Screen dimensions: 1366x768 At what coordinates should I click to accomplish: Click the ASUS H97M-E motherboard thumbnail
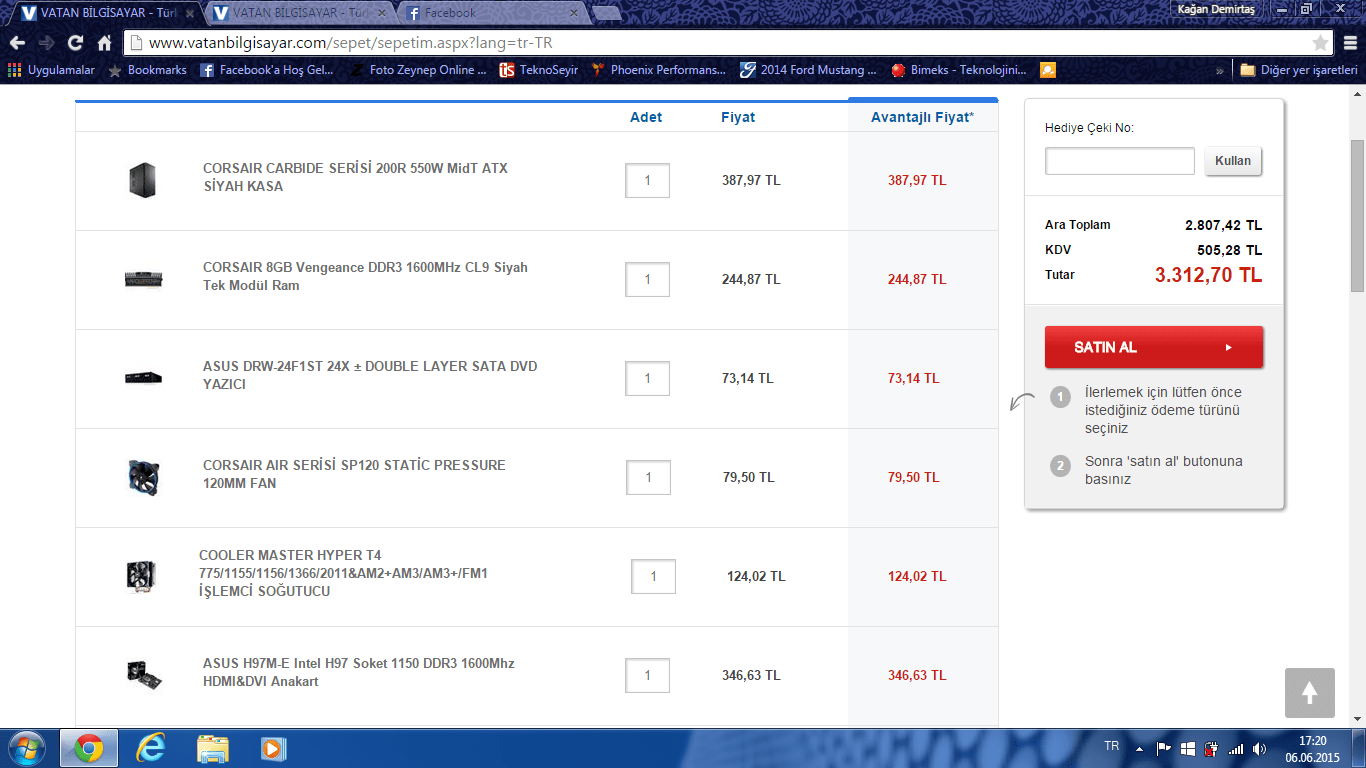pos(144,673)
